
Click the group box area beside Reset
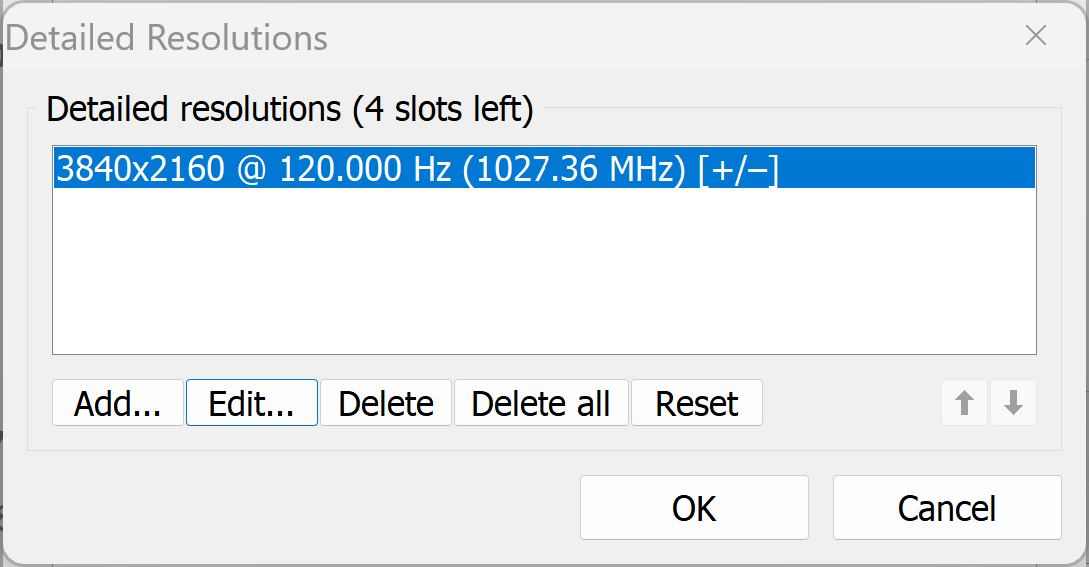click(851, 402)
